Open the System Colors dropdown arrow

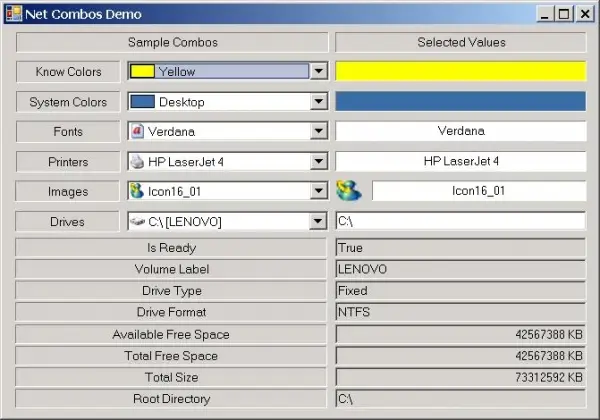click(x=319, y=102)
